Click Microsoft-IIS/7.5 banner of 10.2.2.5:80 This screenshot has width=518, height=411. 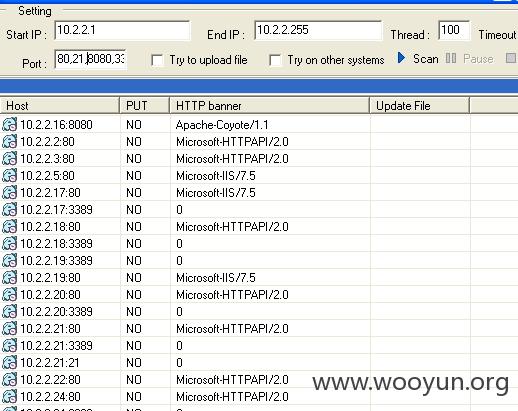216,176
